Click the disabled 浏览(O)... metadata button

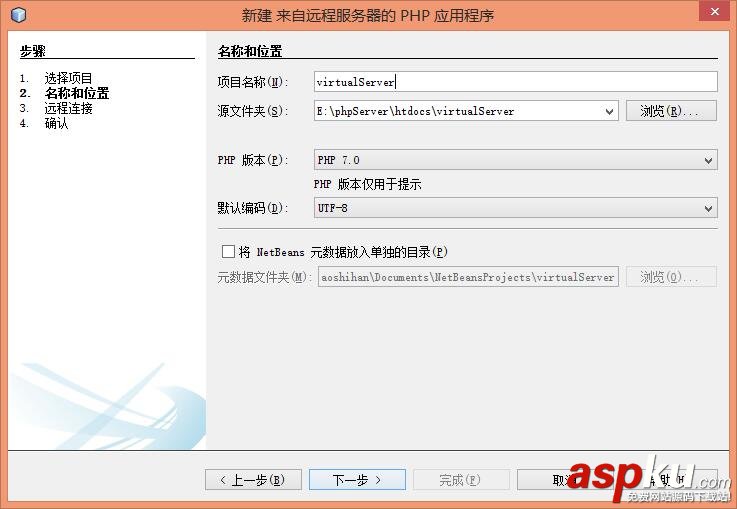point(671,277)
